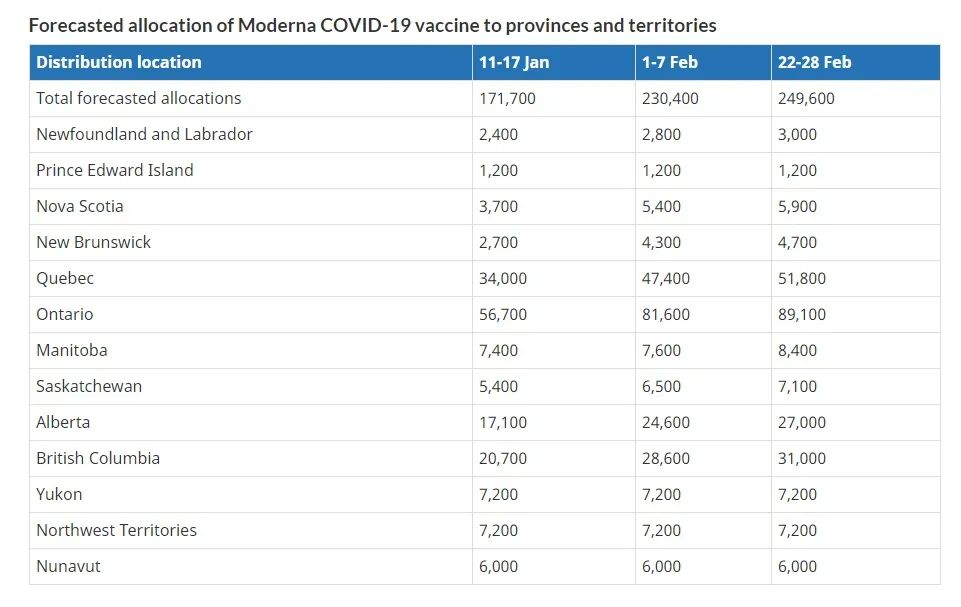Image resolution: width=961 pixels, height=607 pixels.
Task: Click the table title about Moderna vaccine allocation
Action: [x=372, y=25]
